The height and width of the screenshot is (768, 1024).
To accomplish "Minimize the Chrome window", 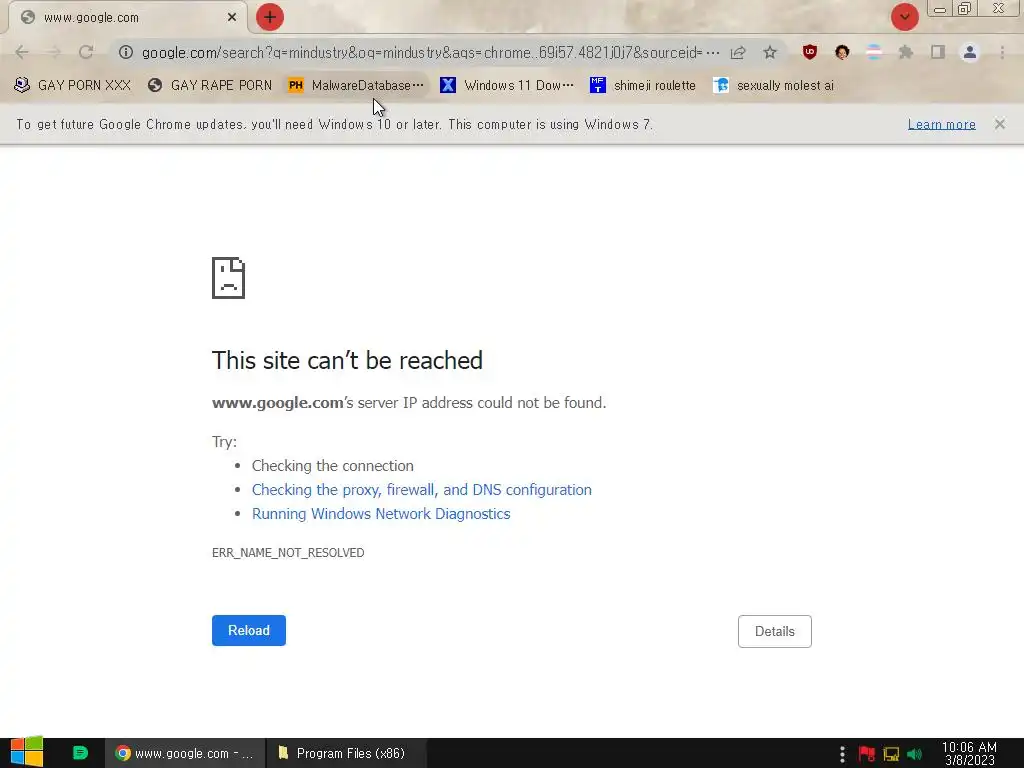I will pyautogui.click(x=940, y=10).
